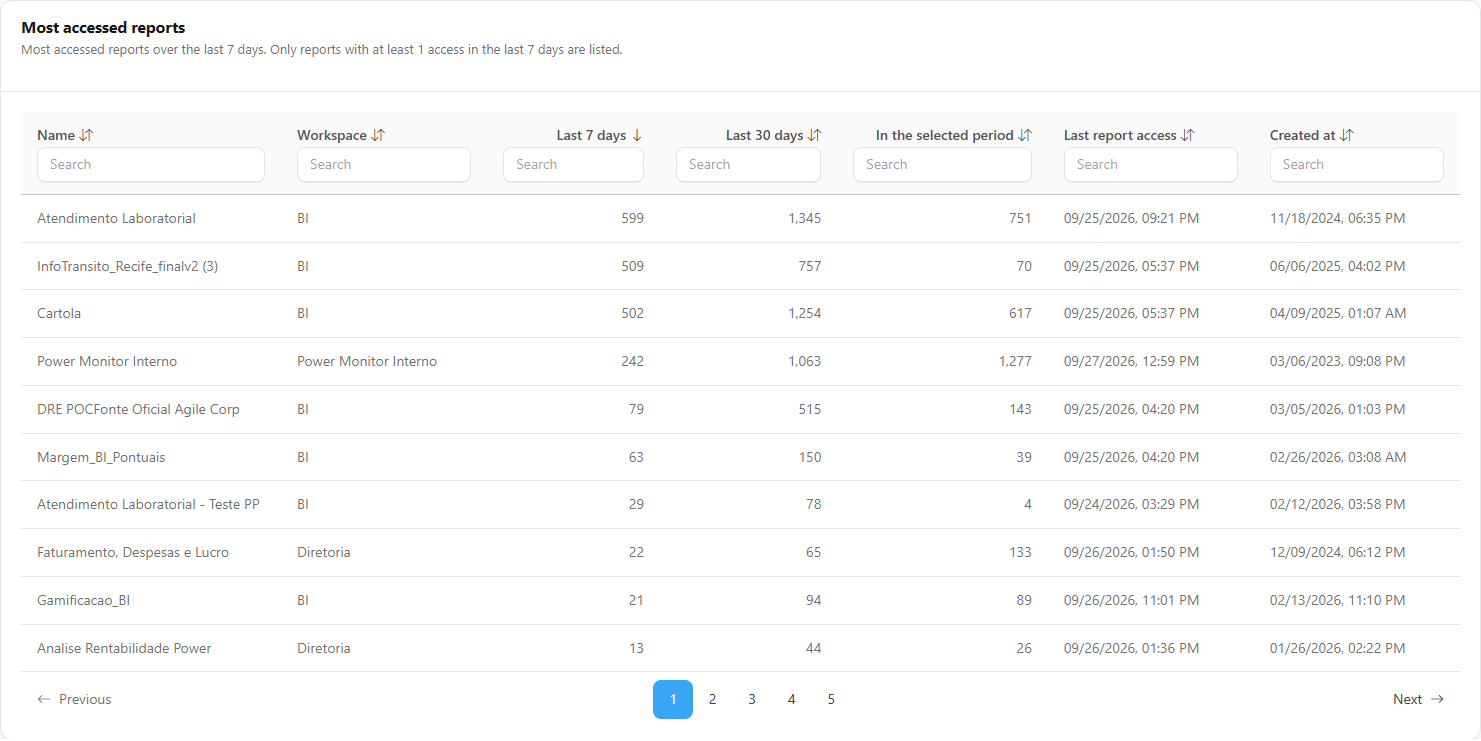Select current page 1 button
This screenshot has width=1481, height=741.
point(673,700)
